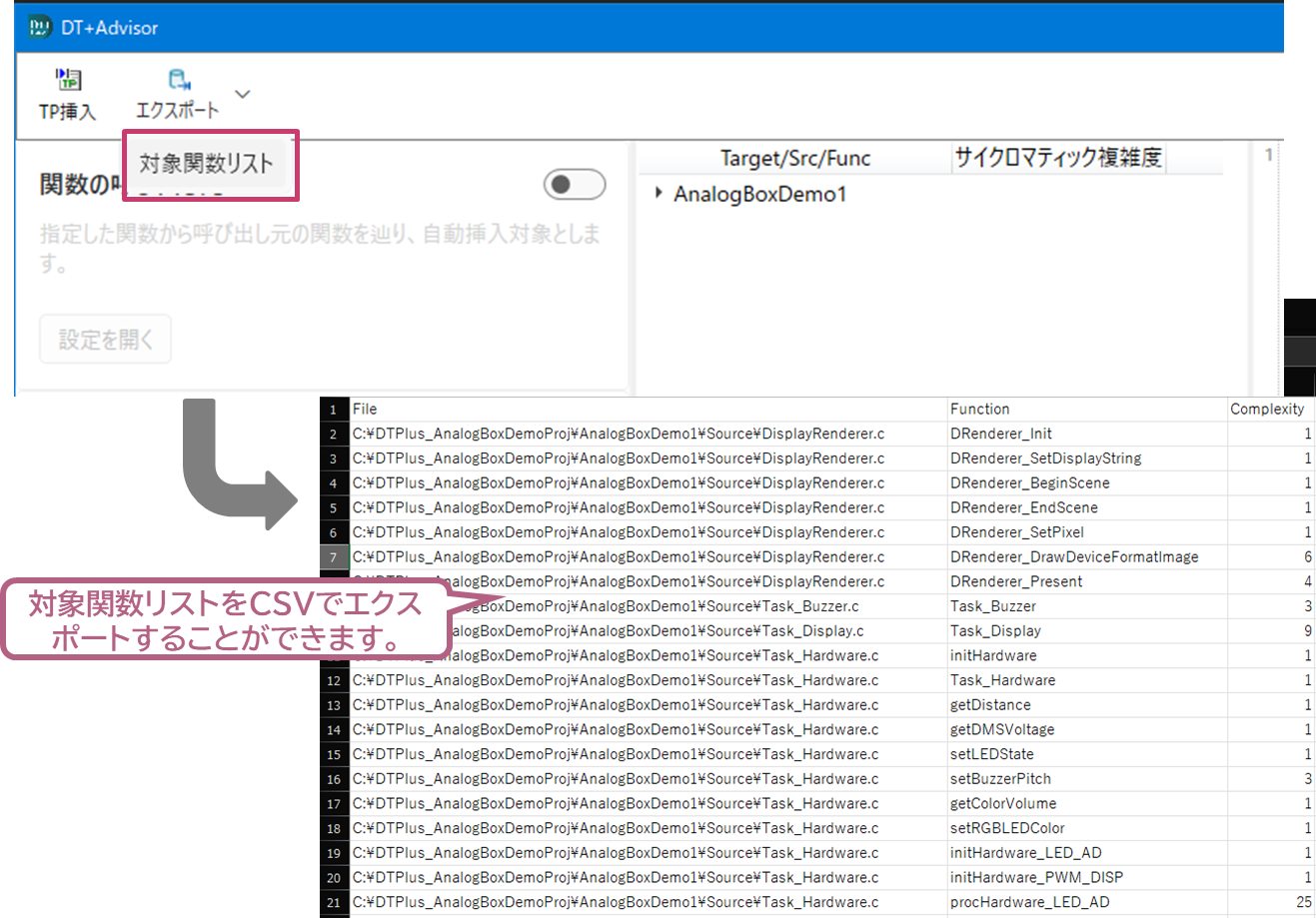1316x918 pixels.
Task: Expand the AnalogBoxDemo1 tree node
Action: point(658,193)
